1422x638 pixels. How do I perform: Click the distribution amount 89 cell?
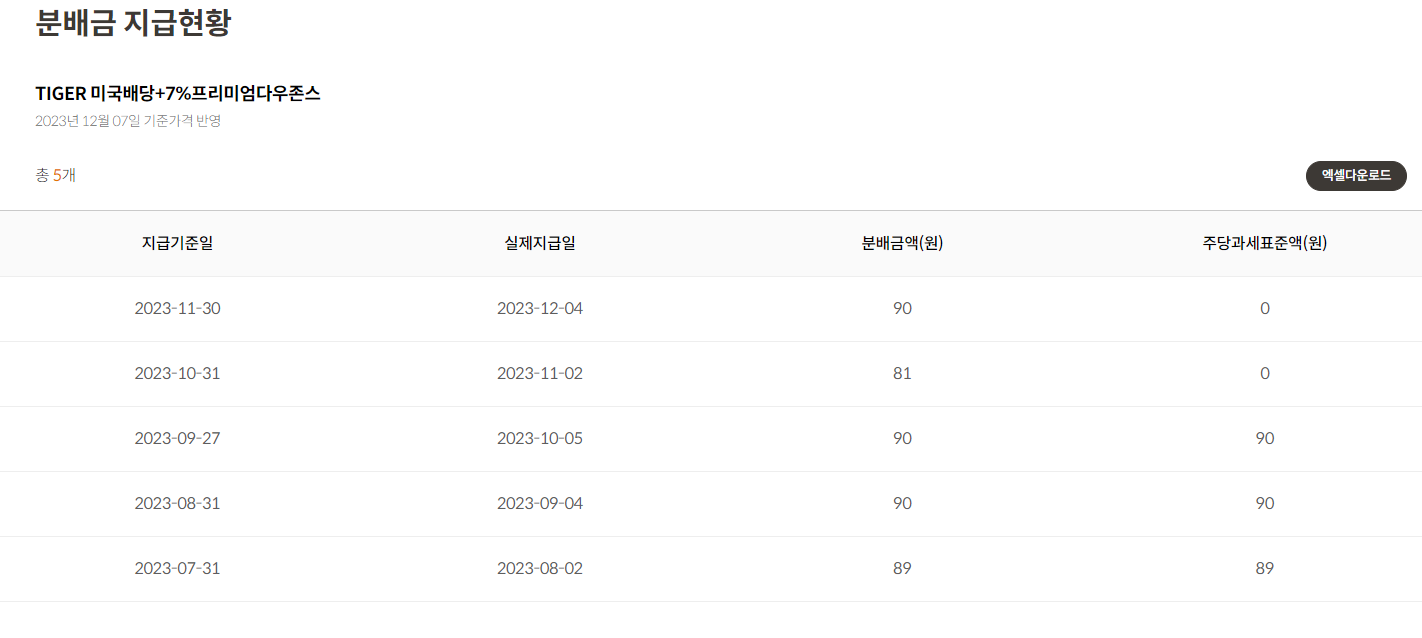[x=902, y=568]
